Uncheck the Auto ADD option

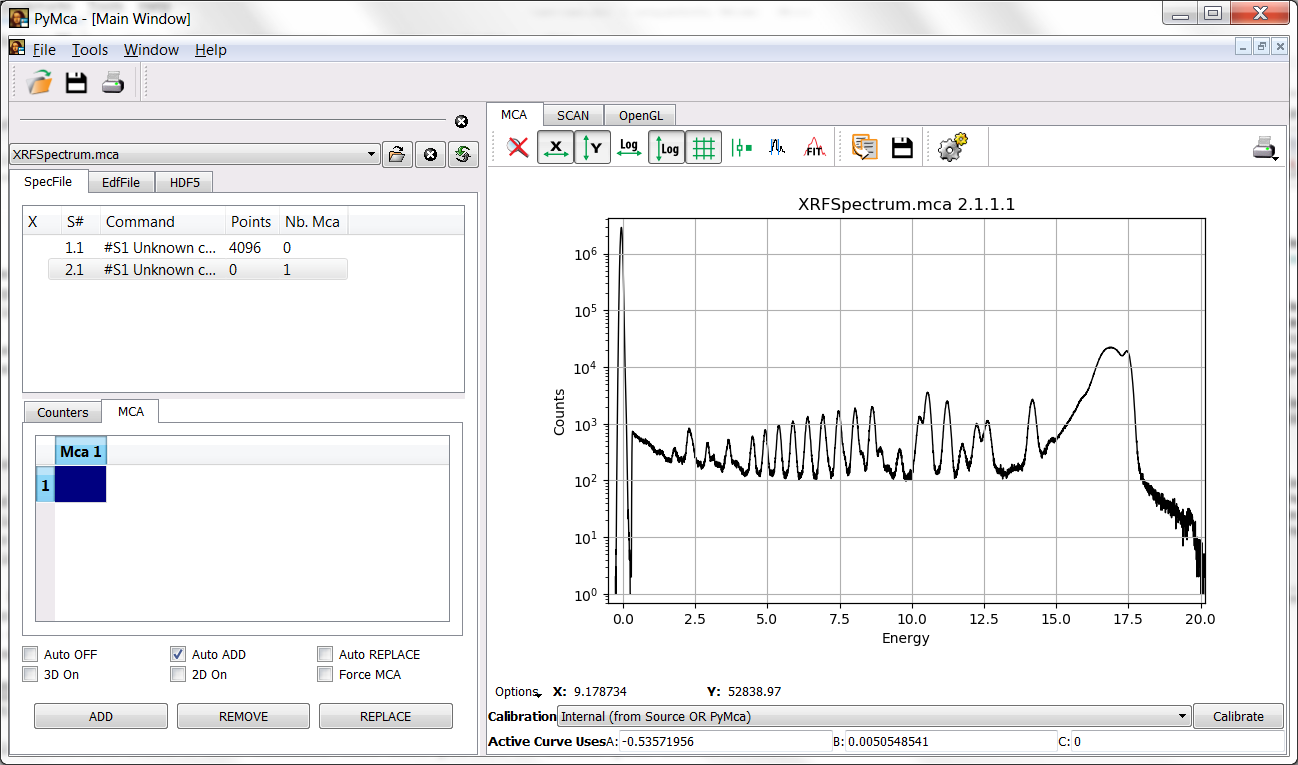point(177,654)
